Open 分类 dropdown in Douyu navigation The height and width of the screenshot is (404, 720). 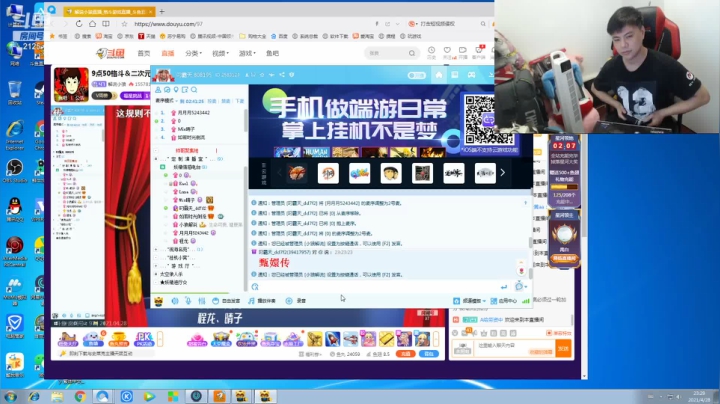(x=193, y=54)
